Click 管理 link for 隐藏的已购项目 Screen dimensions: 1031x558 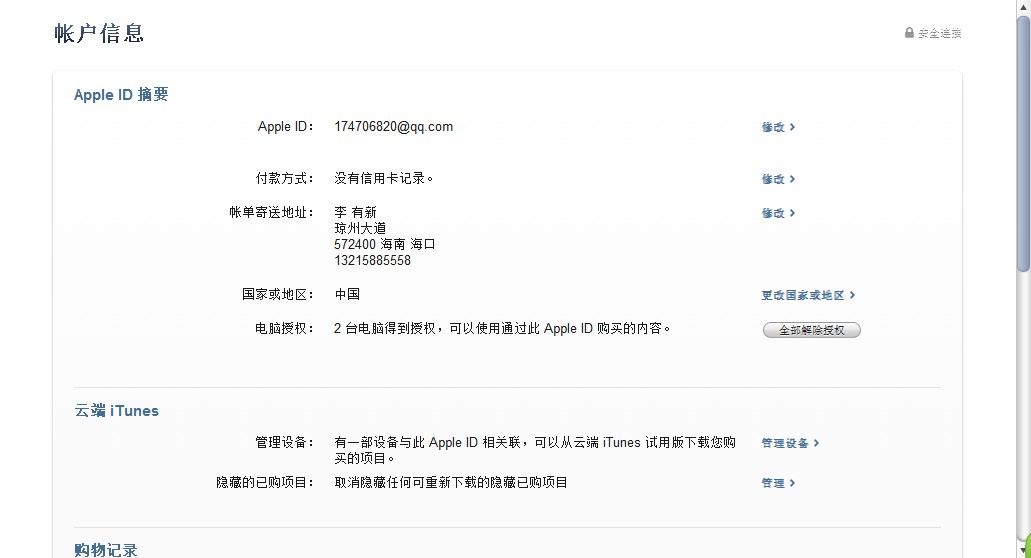pos(779,483)
